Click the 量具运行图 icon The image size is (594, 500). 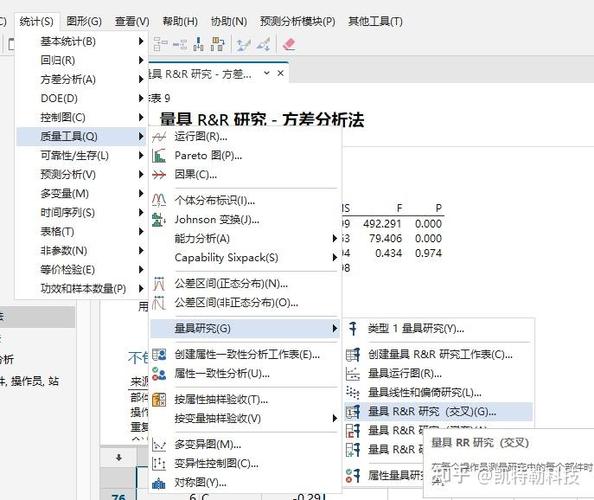(x=353, y=374)
